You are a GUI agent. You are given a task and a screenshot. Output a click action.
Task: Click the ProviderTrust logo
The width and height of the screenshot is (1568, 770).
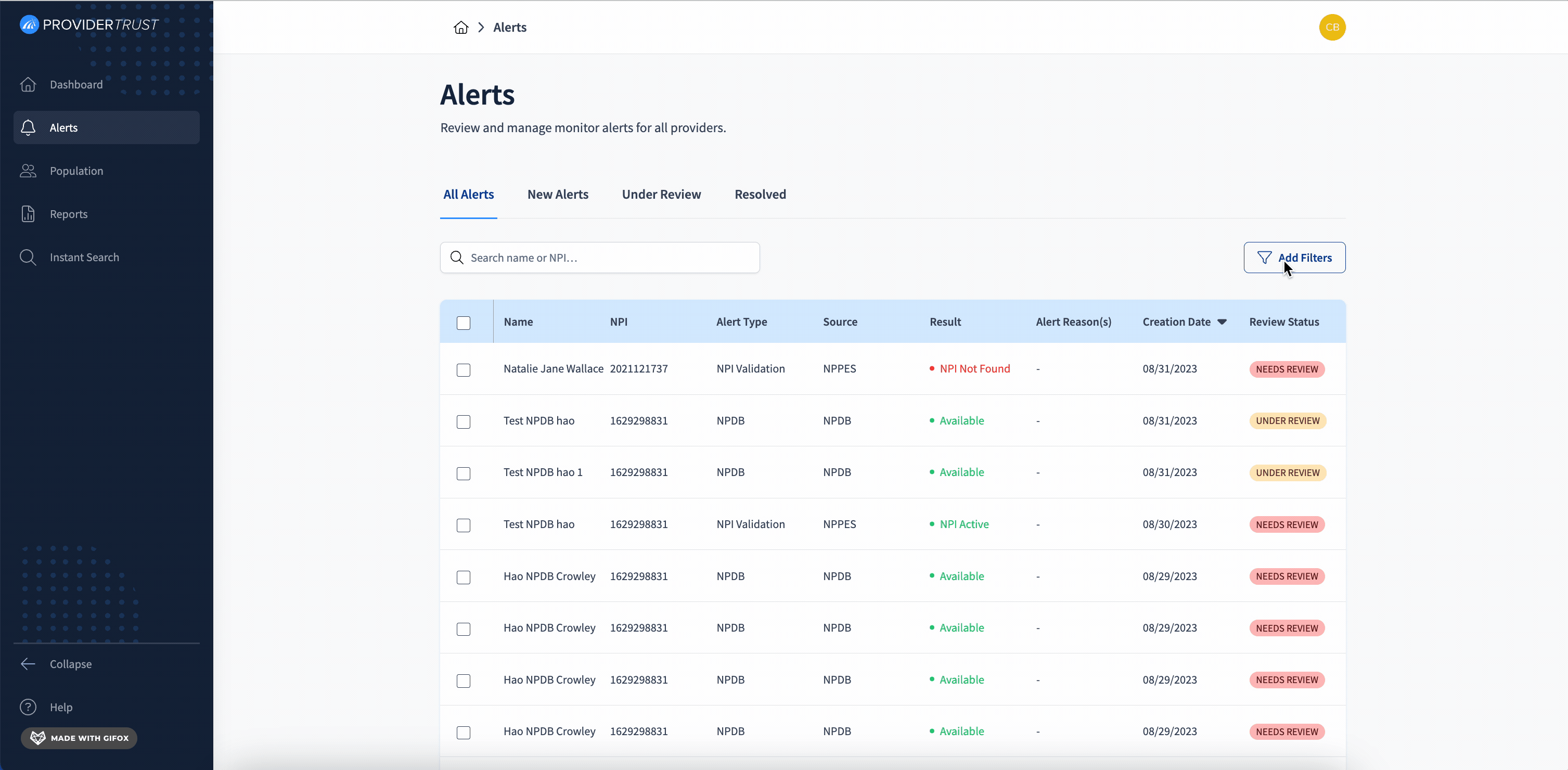click(89, 24)
